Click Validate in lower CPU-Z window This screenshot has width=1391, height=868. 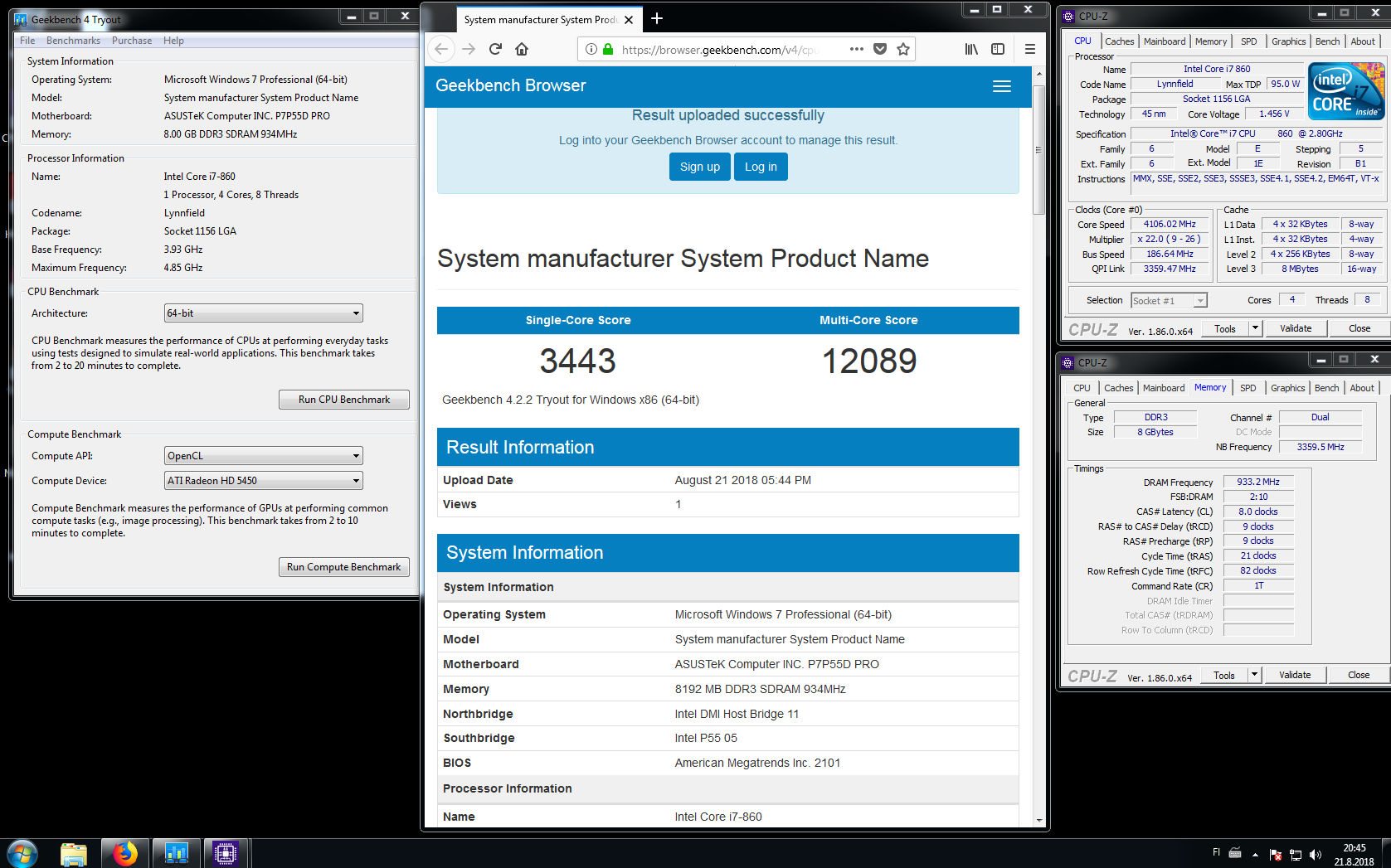point(1295,675)
